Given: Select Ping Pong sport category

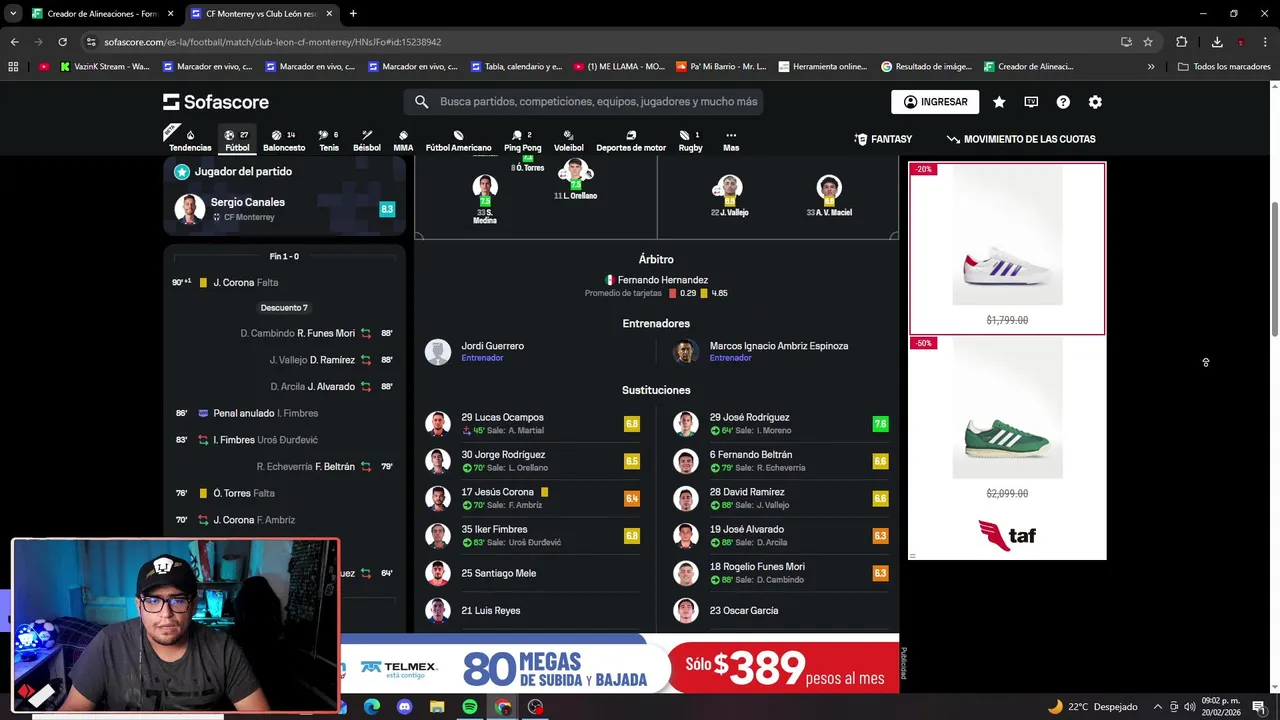Looking at the screenshot, I should click(x=522, y=141).
